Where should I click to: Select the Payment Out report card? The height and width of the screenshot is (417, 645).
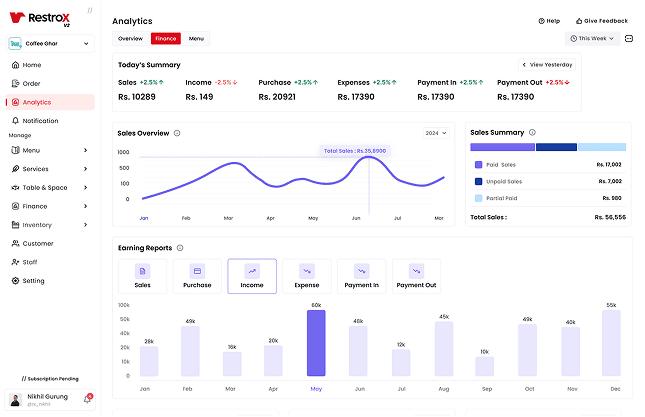416,275
